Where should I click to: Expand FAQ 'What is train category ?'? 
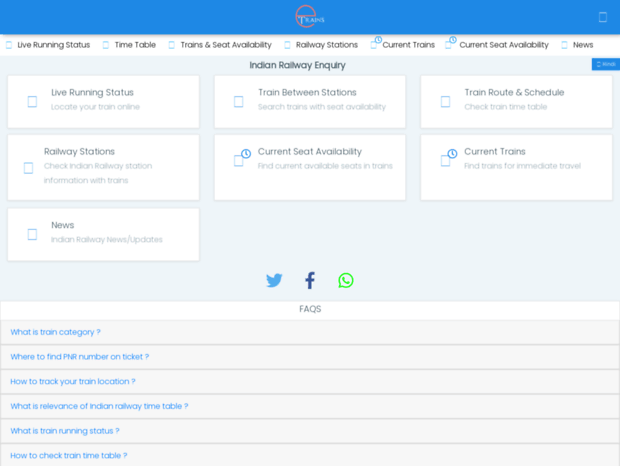coord(310,332)
